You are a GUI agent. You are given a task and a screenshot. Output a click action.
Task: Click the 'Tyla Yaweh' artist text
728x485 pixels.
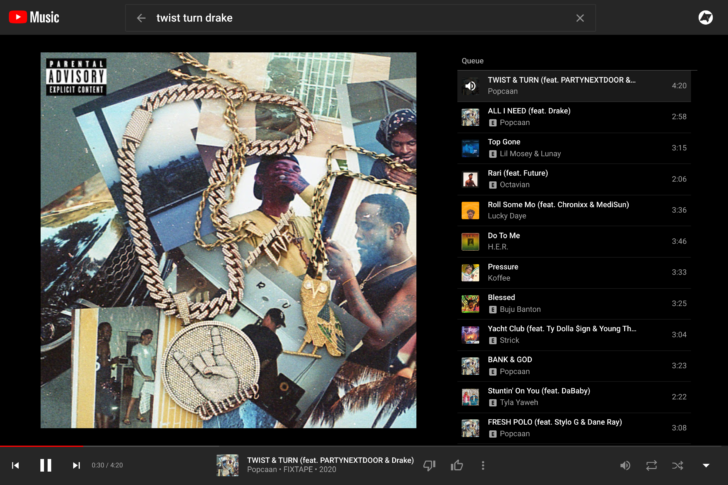[x=519, y=402]
